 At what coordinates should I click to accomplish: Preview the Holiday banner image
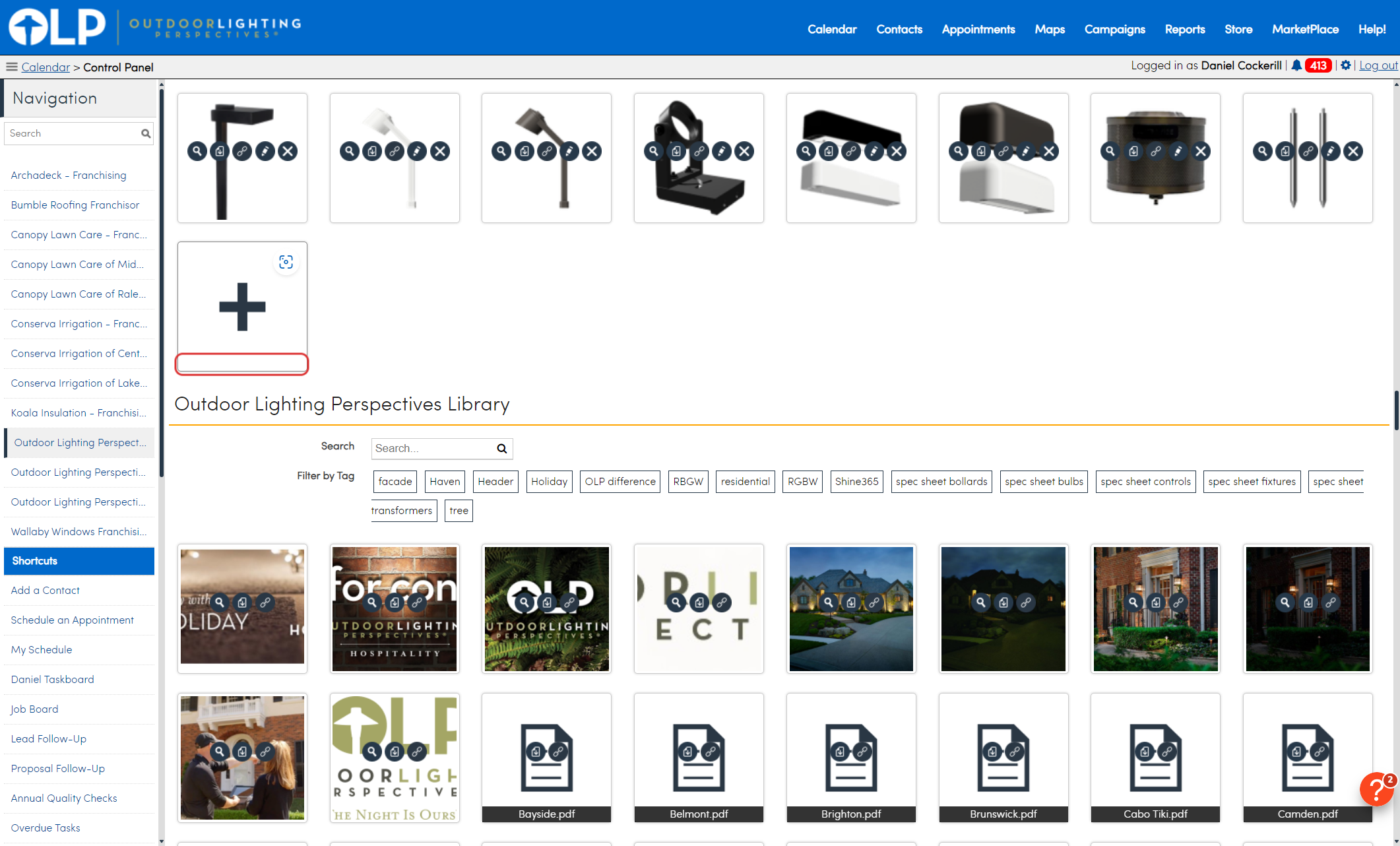point(220,602)
